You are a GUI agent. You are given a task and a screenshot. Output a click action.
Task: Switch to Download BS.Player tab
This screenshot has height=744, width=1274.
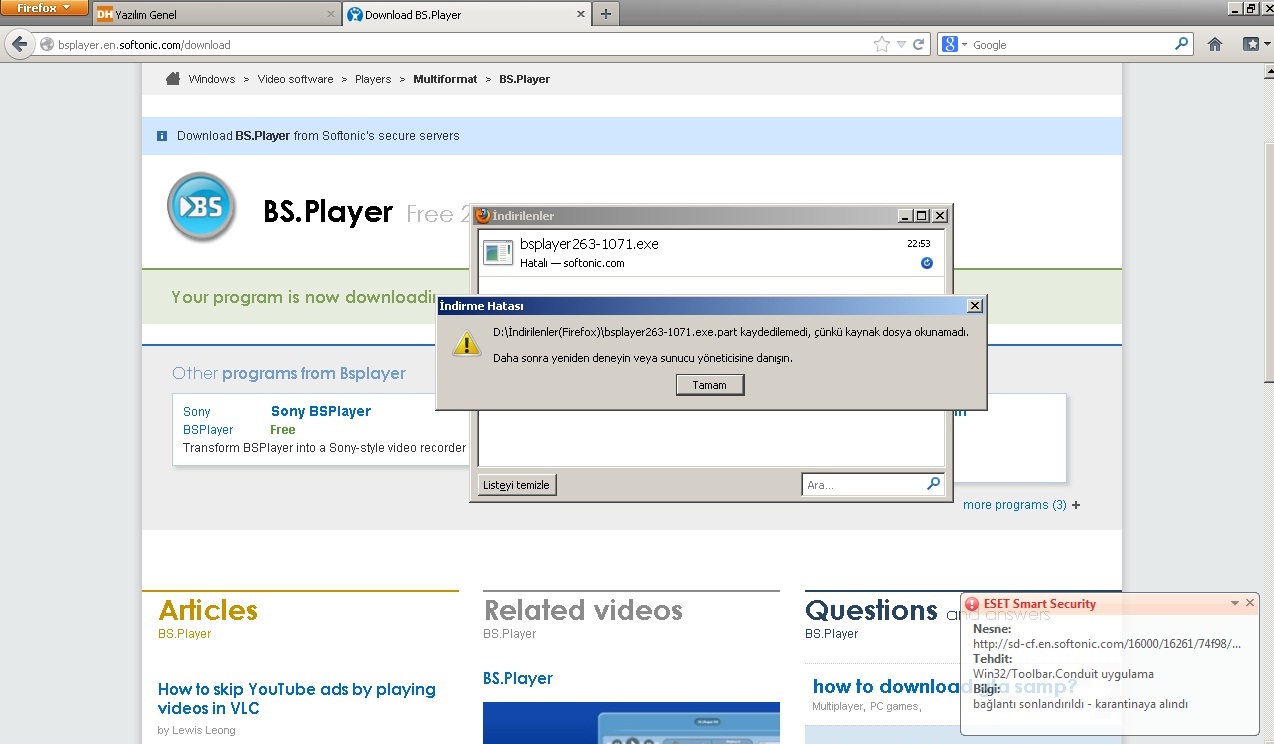[466, 14]
